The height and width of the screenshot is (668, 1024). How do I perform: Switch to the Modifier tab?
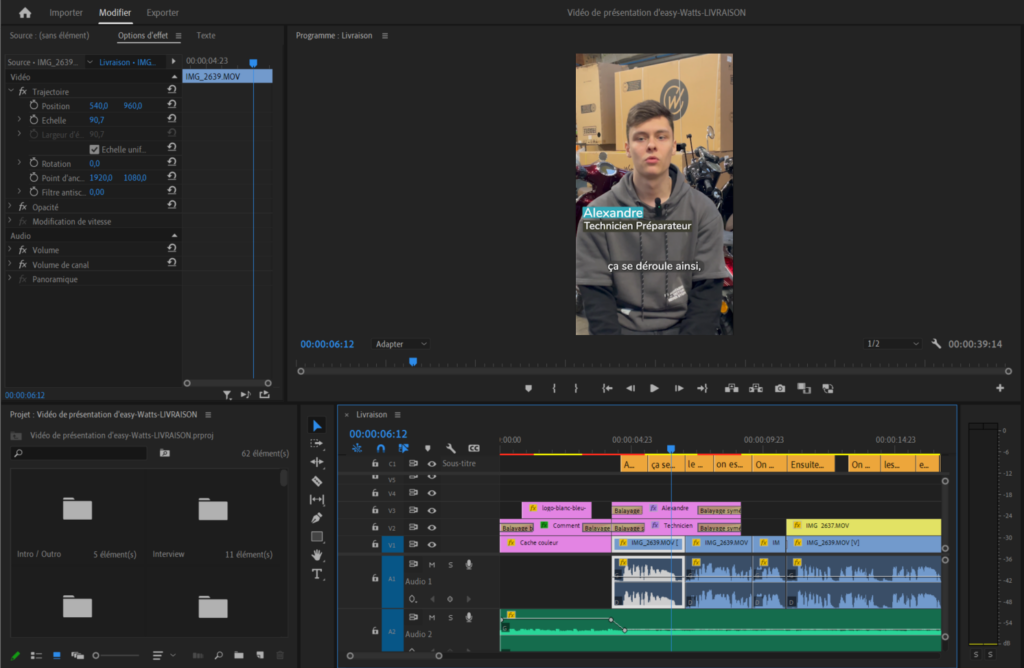click(115, 12)
